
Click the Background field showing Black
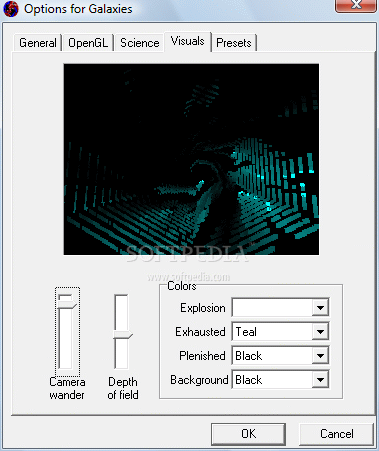click(x=280, y=380)
